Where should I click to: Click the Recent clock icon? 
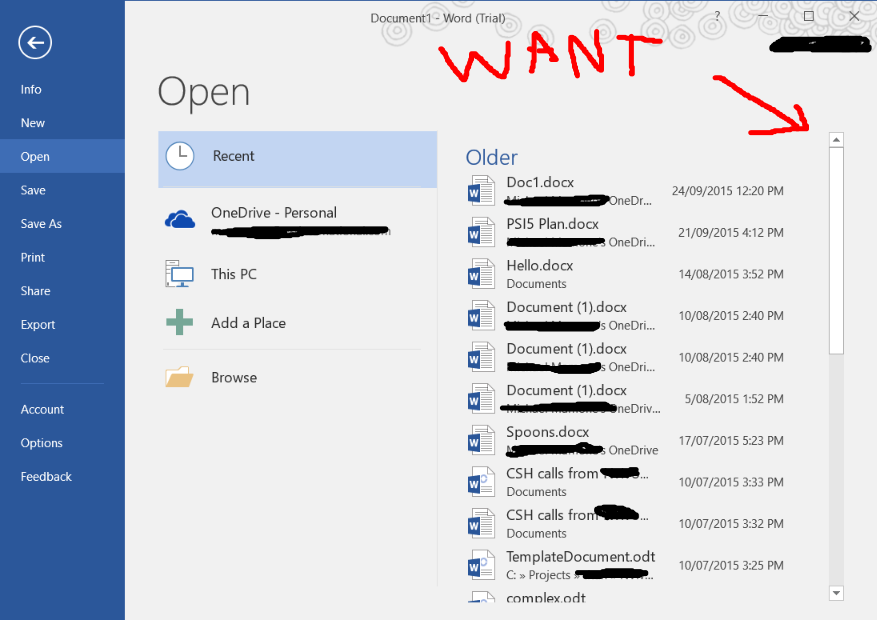tap(180, 156)
